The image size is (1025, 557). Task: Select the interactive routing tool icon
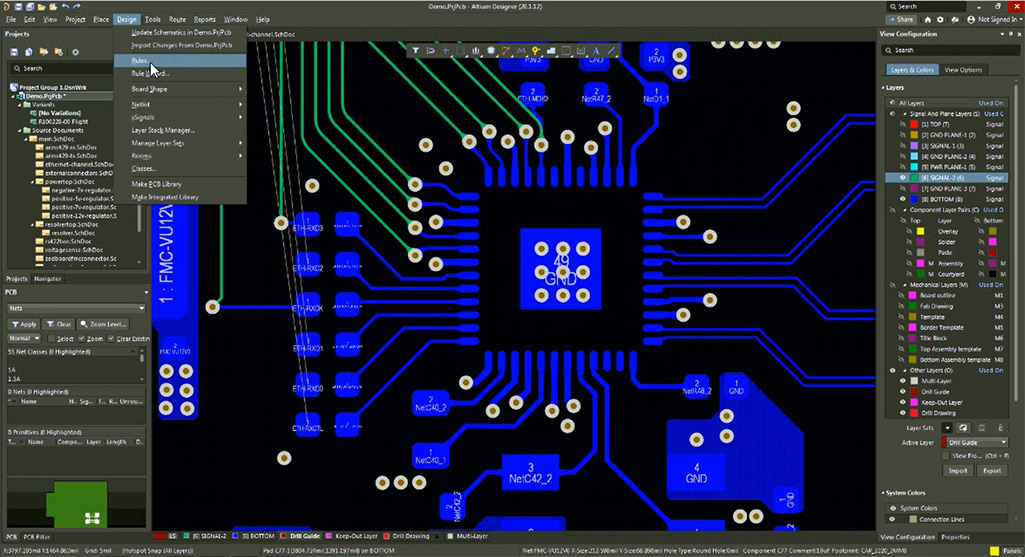(505, 50)
